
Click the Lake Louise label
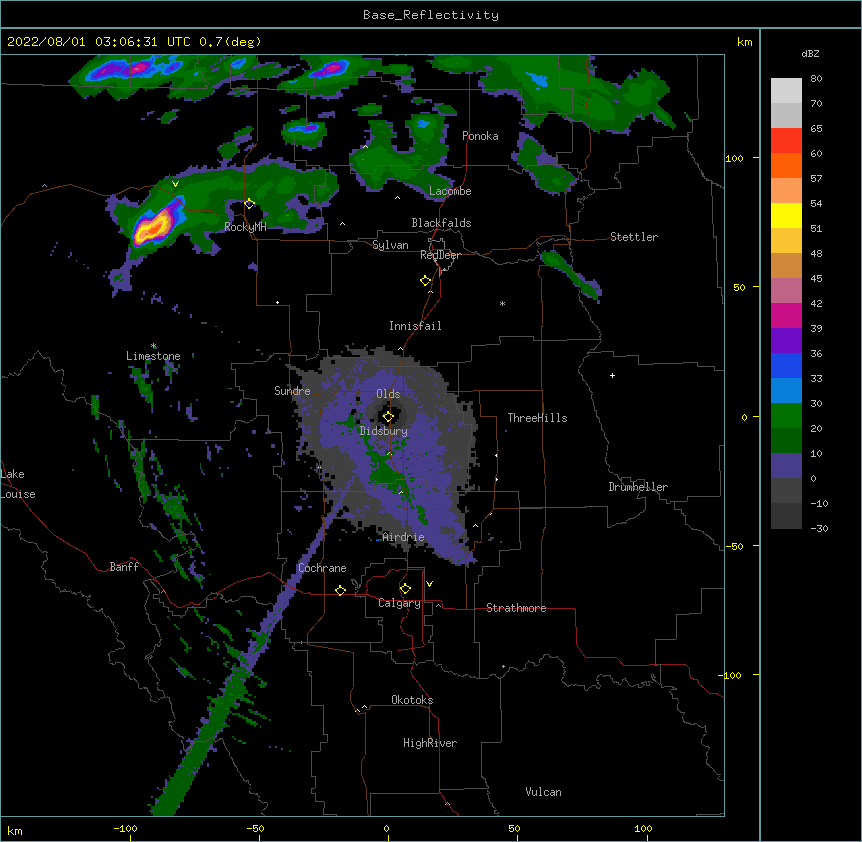coord(18,484)
